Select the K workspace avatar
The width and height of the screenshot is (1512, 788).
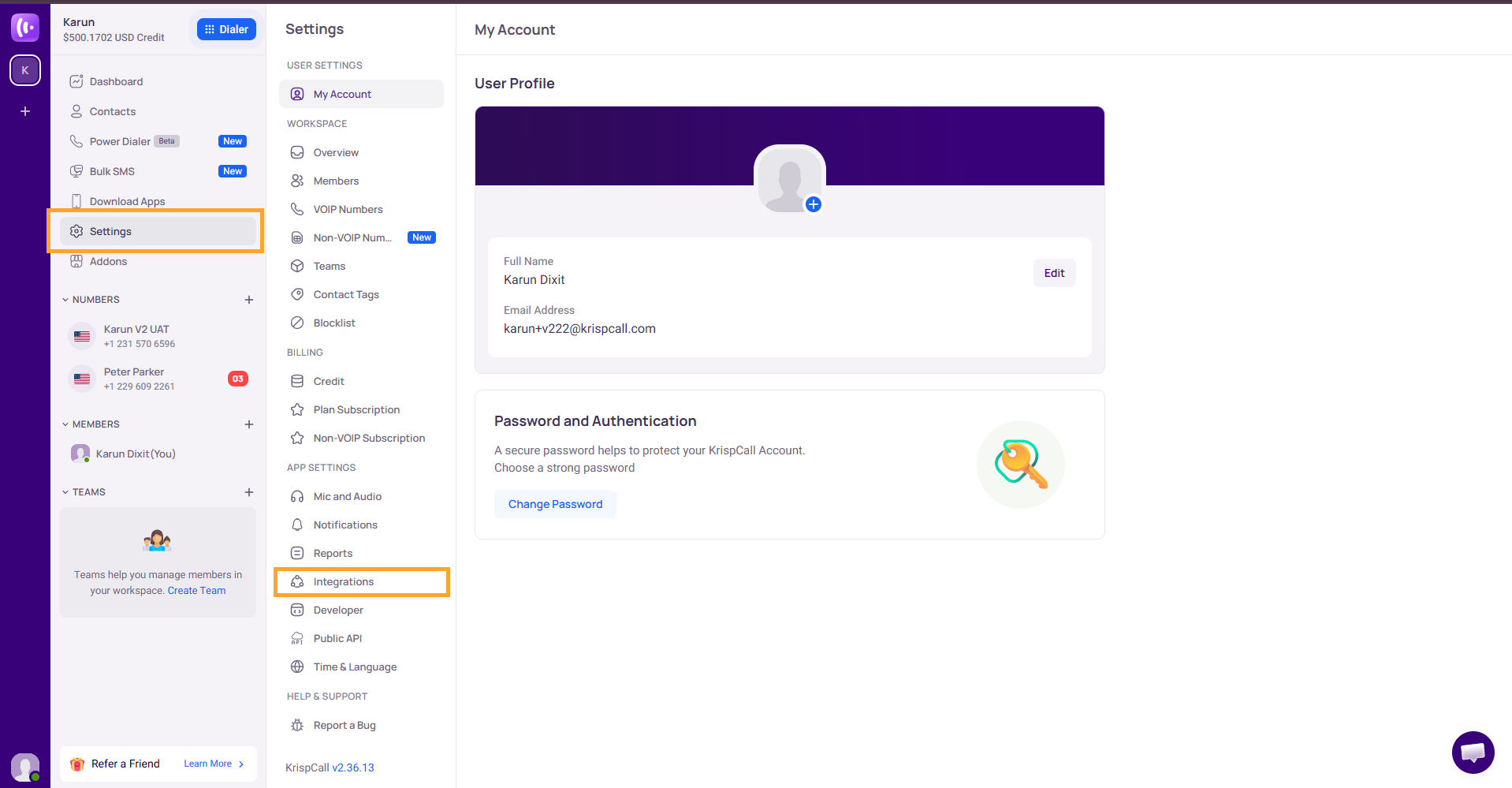pos(25,70)
